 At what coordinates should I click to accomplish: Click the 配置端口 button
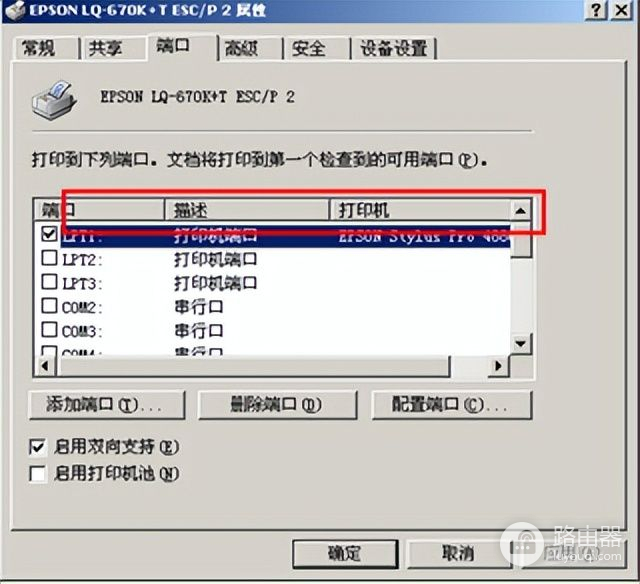tap(452, 405)
